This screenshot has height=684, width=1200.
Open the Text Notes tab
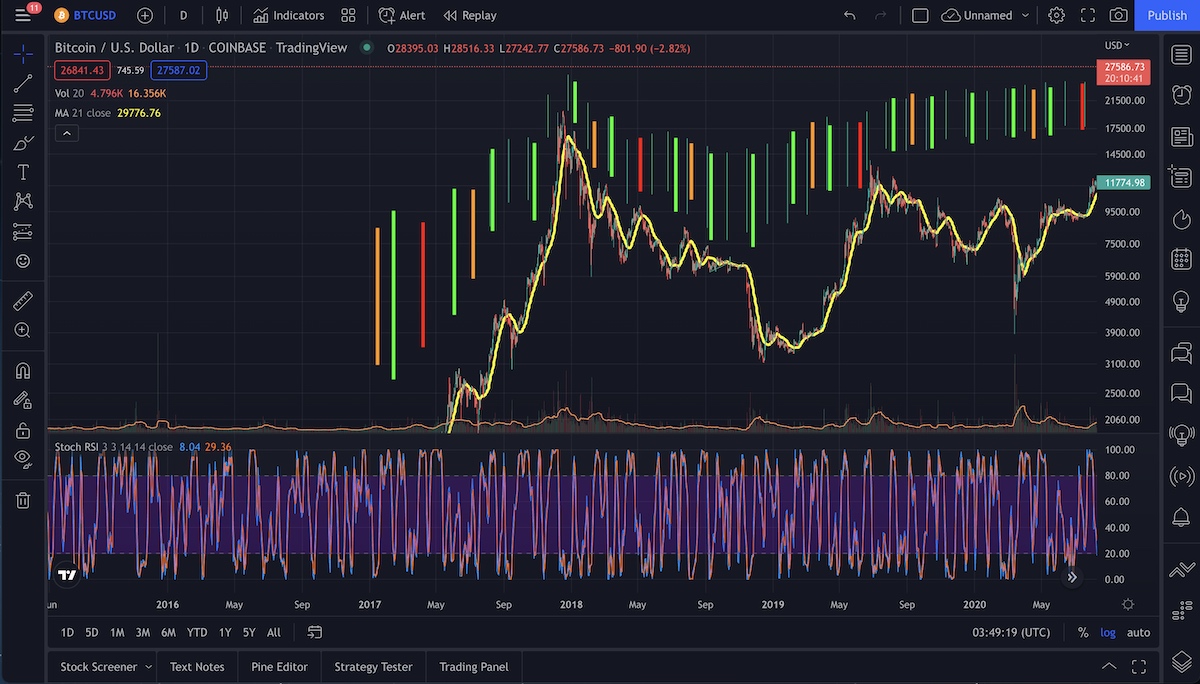[x=197, y=667]
